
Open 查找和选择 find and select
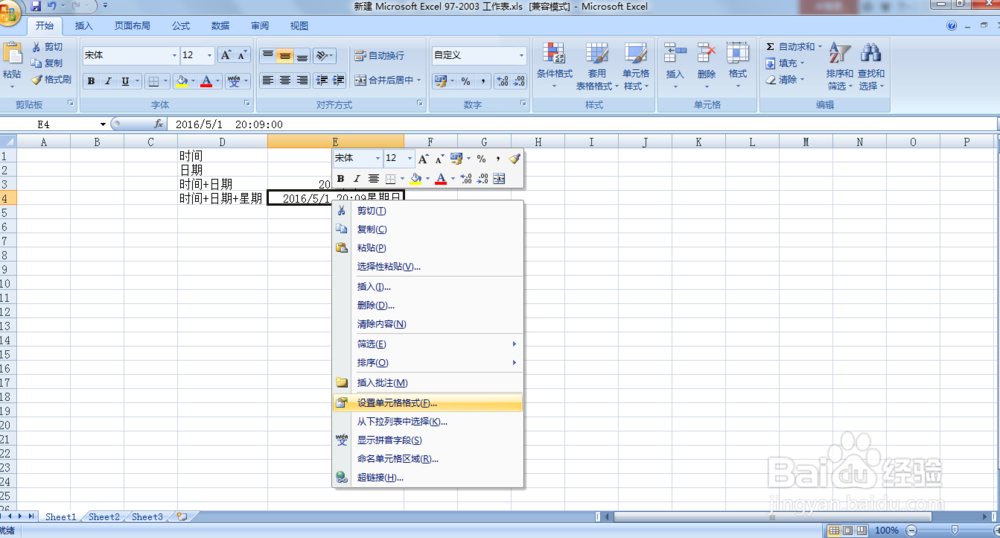pos(871,66)
